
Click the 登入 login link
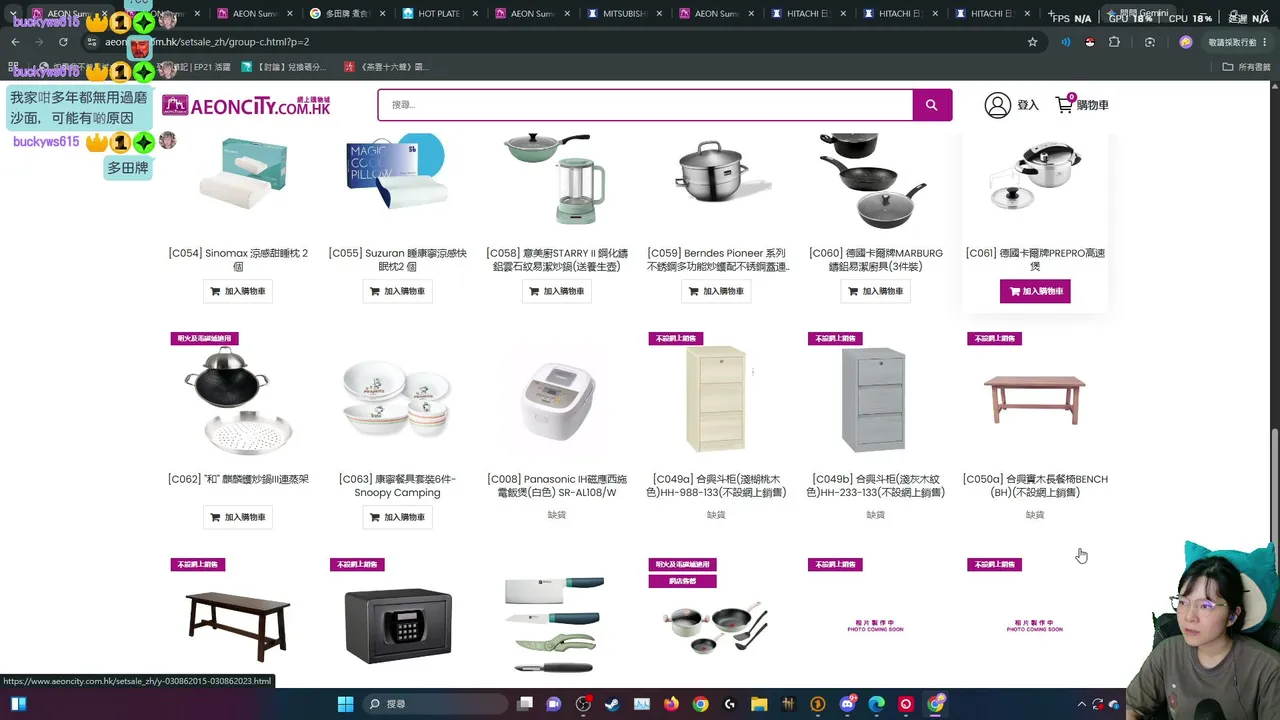pos(1028,105)
